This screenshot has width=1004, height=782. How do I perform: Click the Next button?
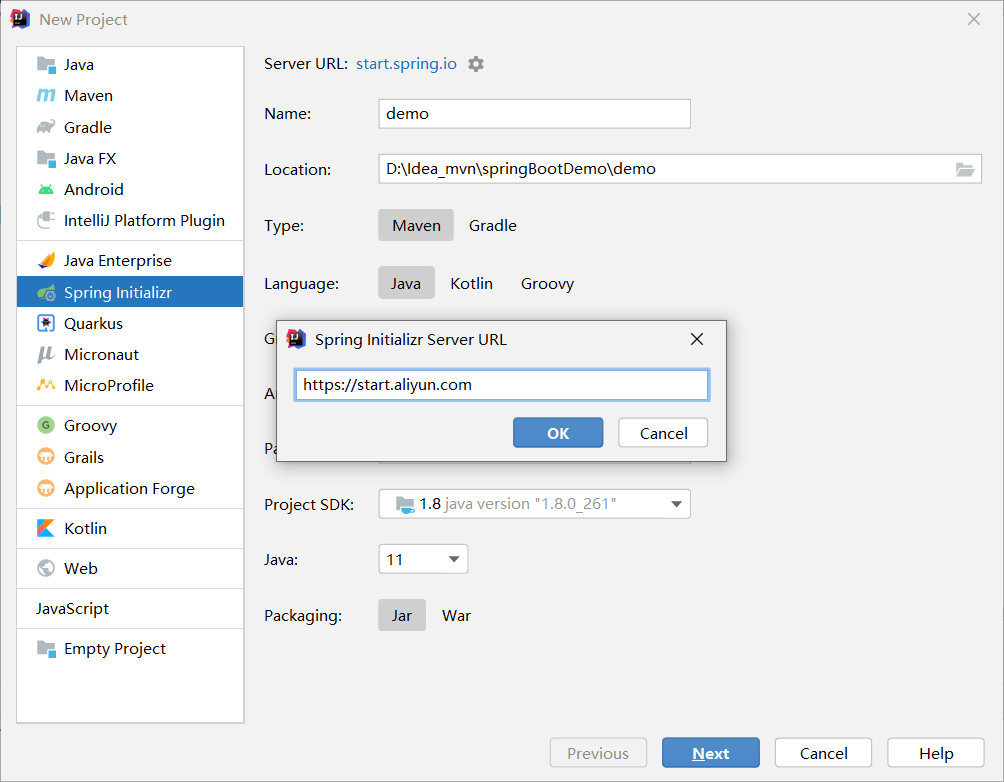pyautogui.click(x=711, y=753)
